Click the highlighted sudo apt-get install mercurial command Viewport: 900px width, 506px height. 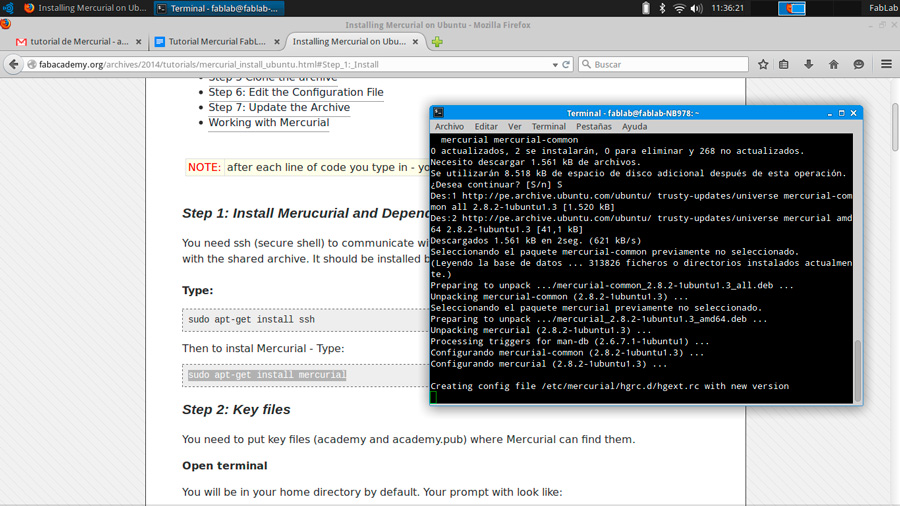[267, 375]
